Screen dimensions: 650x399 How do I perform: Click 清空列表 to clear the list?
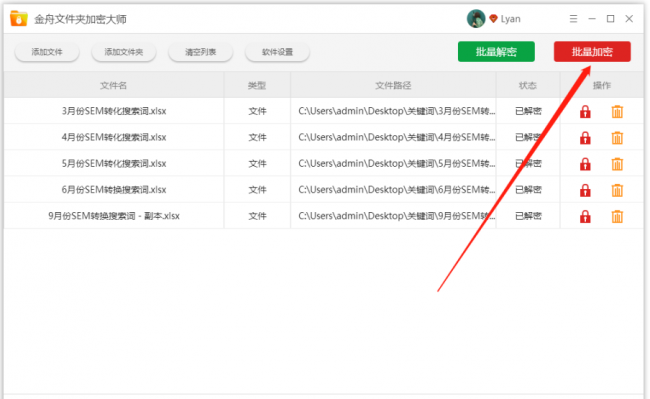(201, 52)
